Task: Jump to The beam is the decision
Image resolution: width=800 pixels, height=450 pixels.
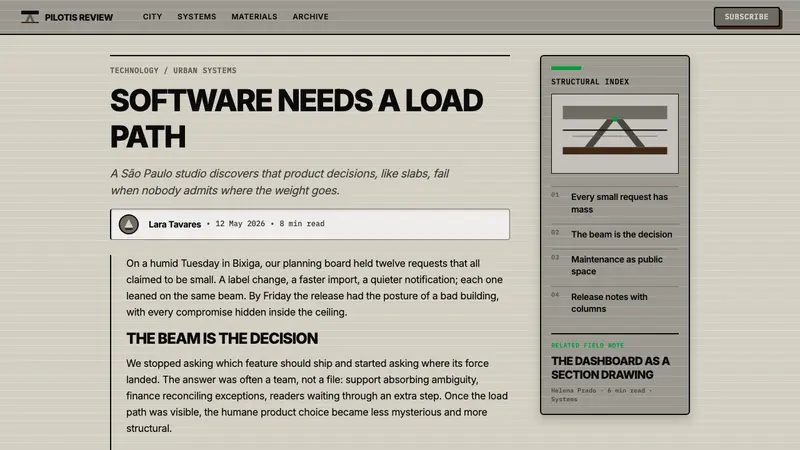Action: click(x=615, y=234)
